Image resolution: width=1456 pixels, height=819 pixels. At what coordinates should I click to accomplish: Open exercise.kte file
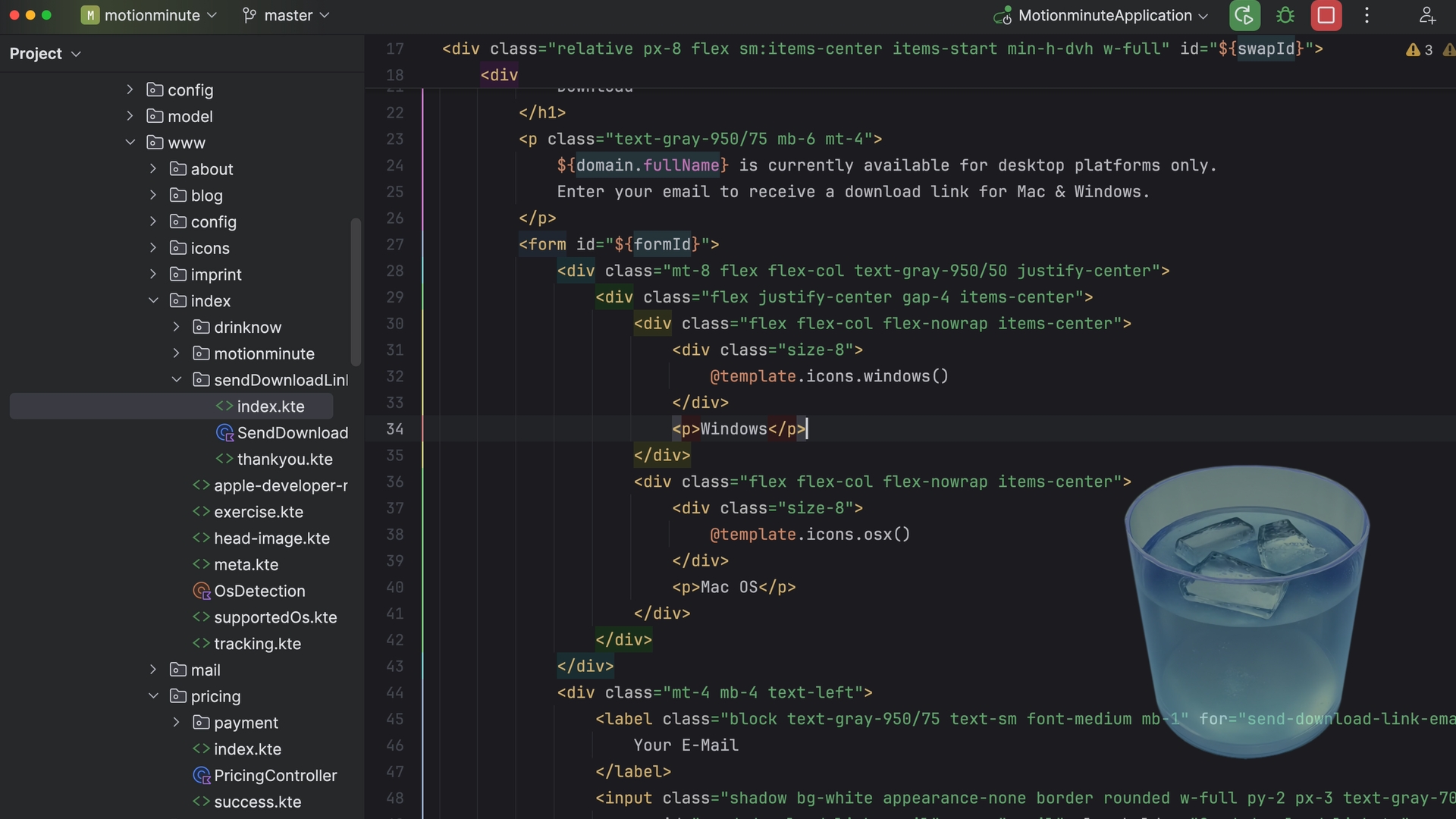(259, 512)
